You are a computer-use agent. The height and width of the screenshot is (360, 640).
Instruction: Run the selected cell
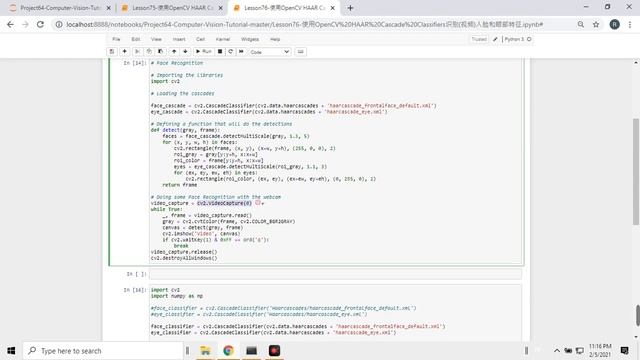(x=203, y=51)
